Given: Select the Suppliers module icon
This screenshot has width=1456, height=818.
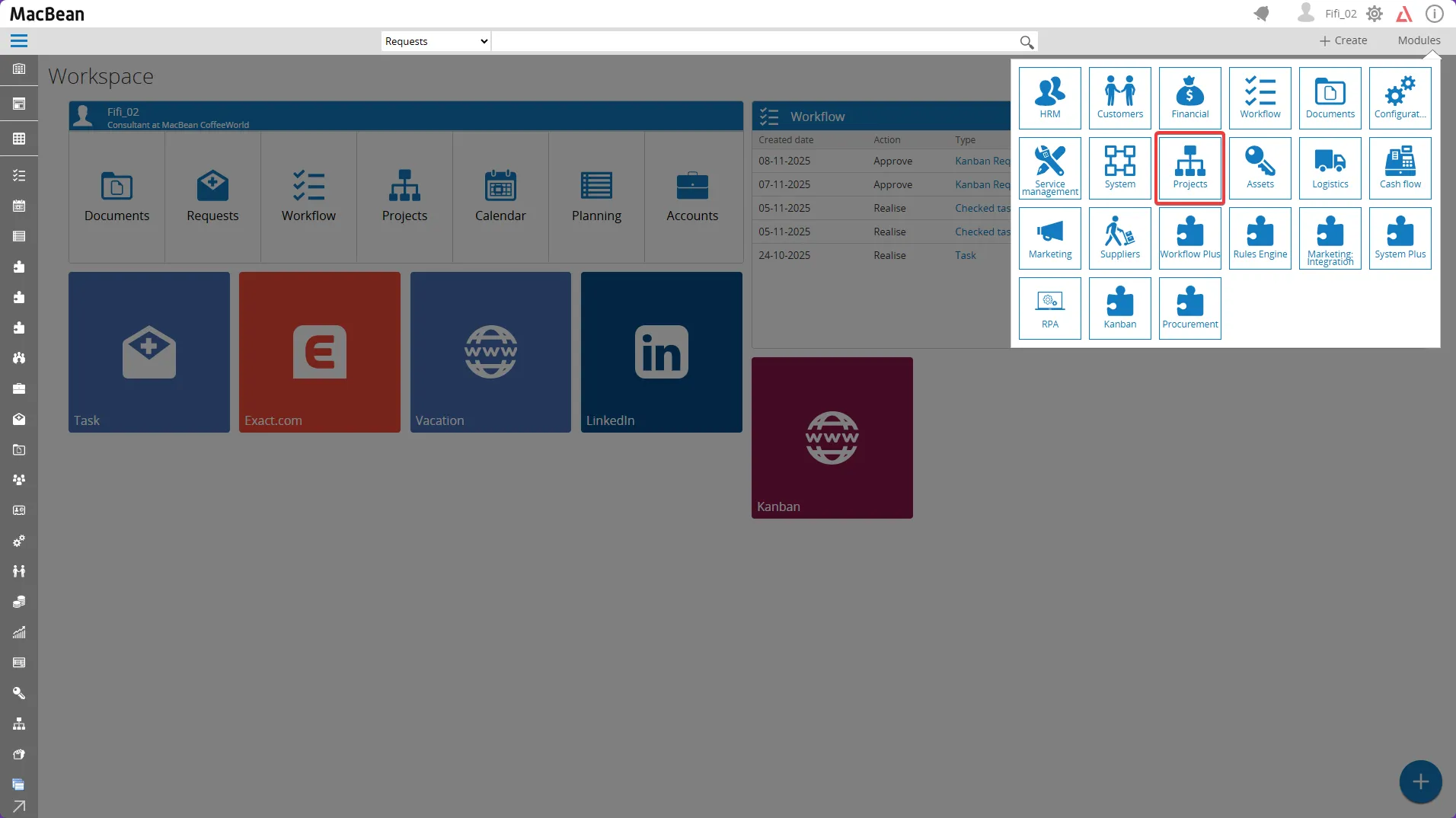Looking at the screenshot, I should [x=1119, y=238].
